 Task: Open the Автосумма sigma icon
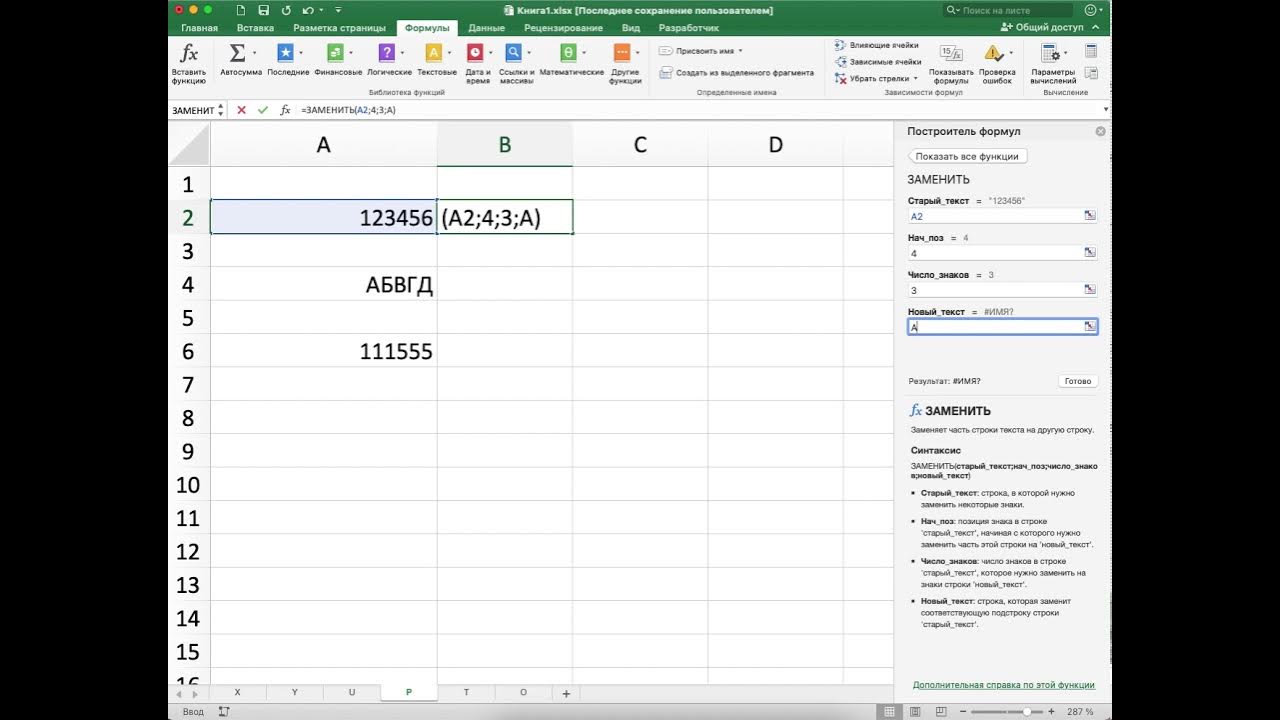[x=237, y=53]
